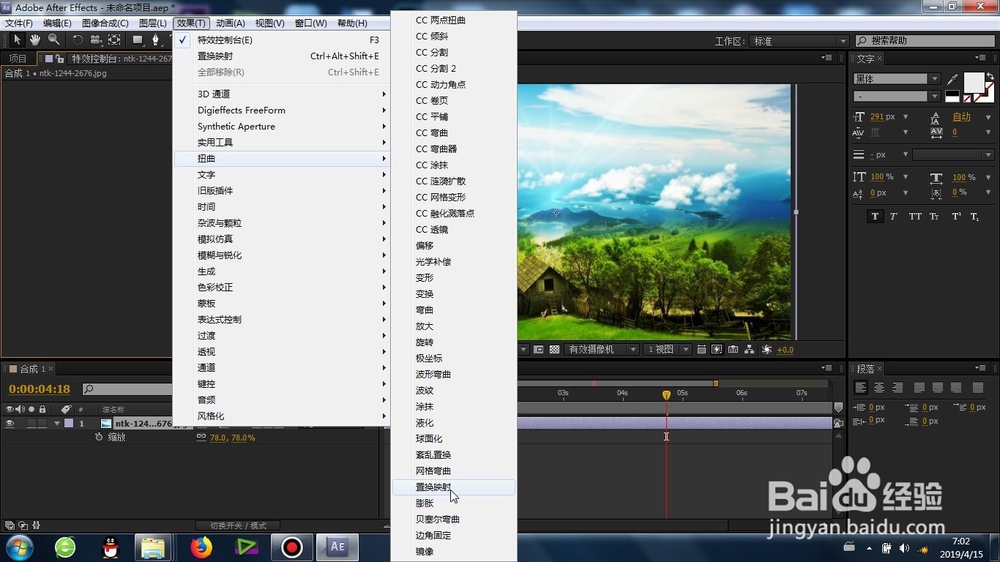Select the Pan Behind tool
This screenshot has width=1000, height=562.
[x=114, y=40]
